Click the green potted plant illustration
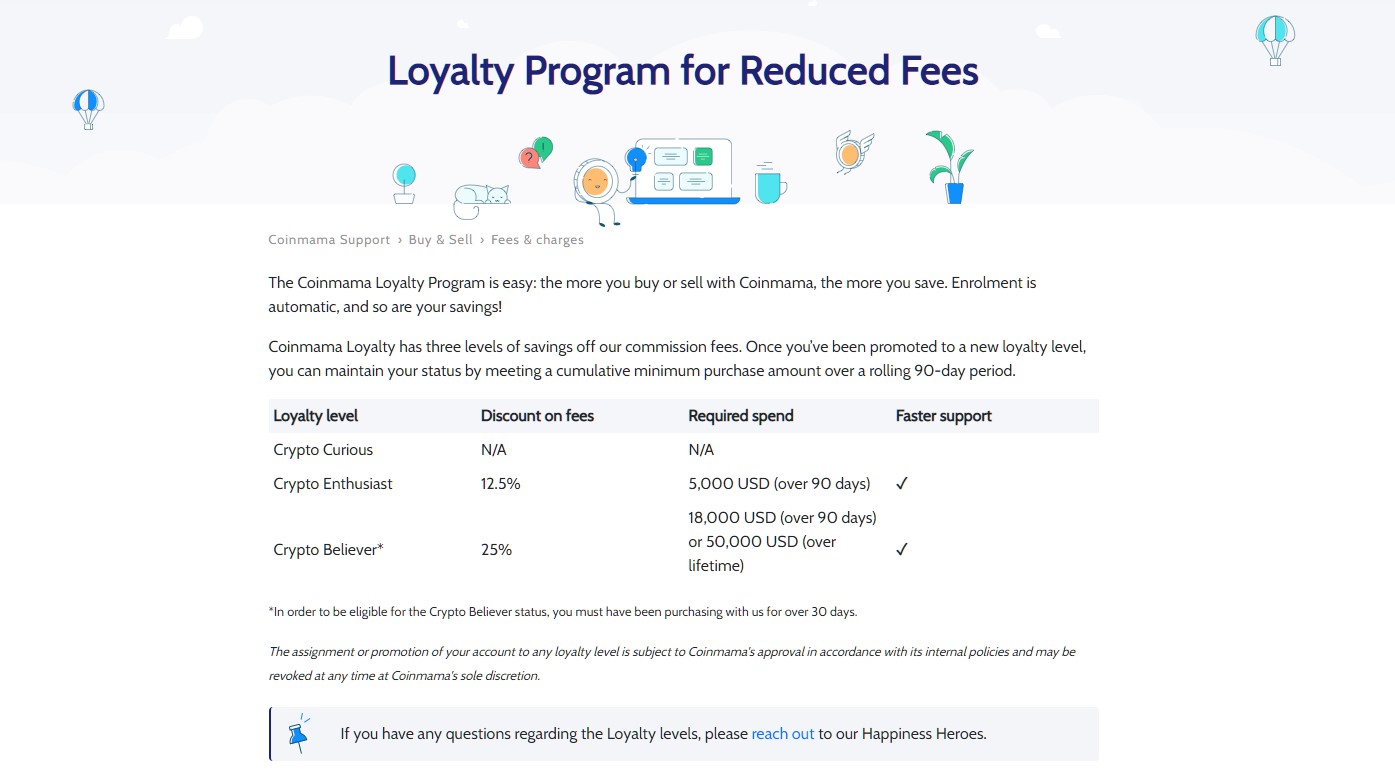This screenshot has height=782, width=1395. 949,167
